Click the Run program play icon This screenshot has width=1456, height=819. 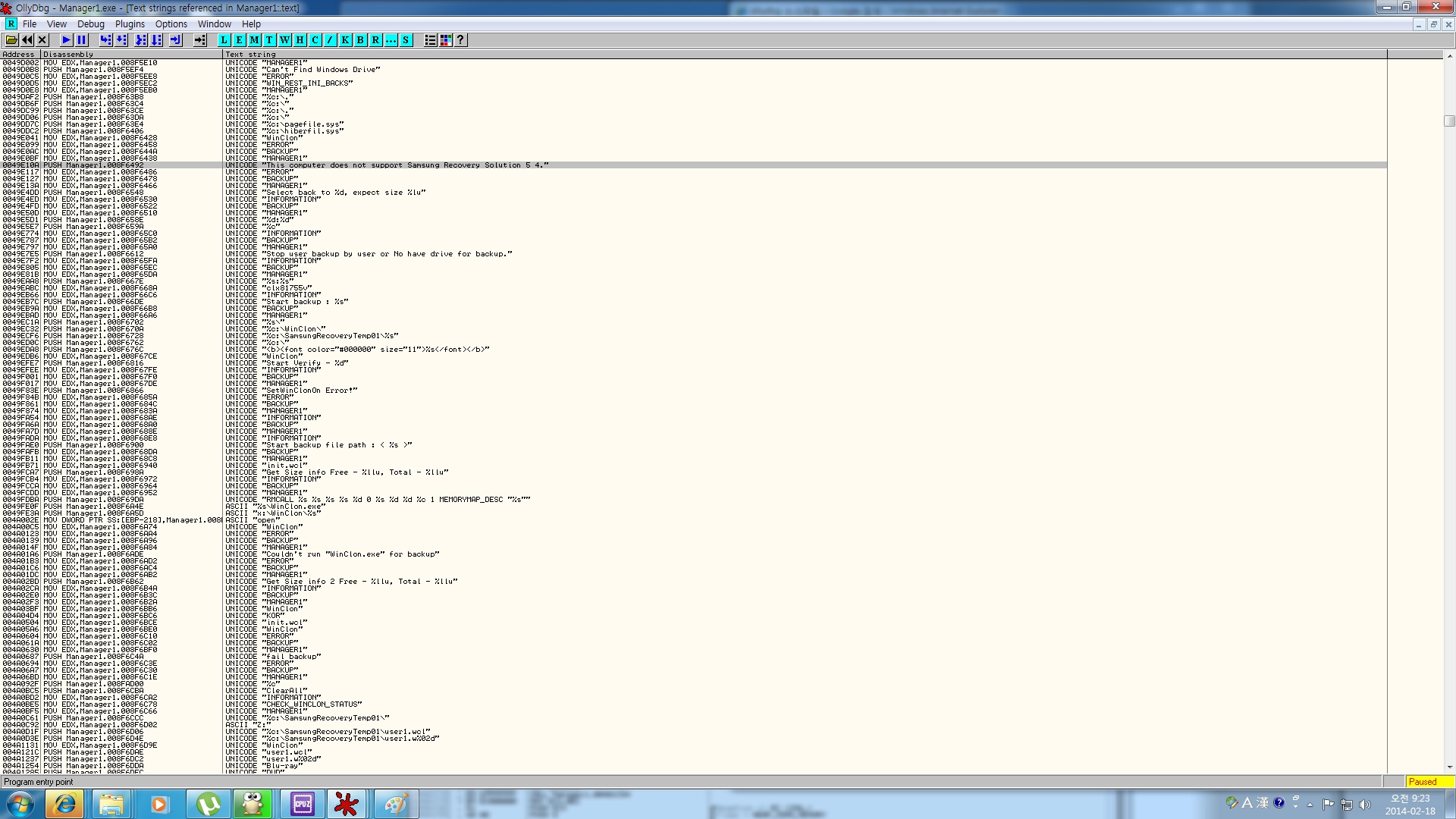67,40
